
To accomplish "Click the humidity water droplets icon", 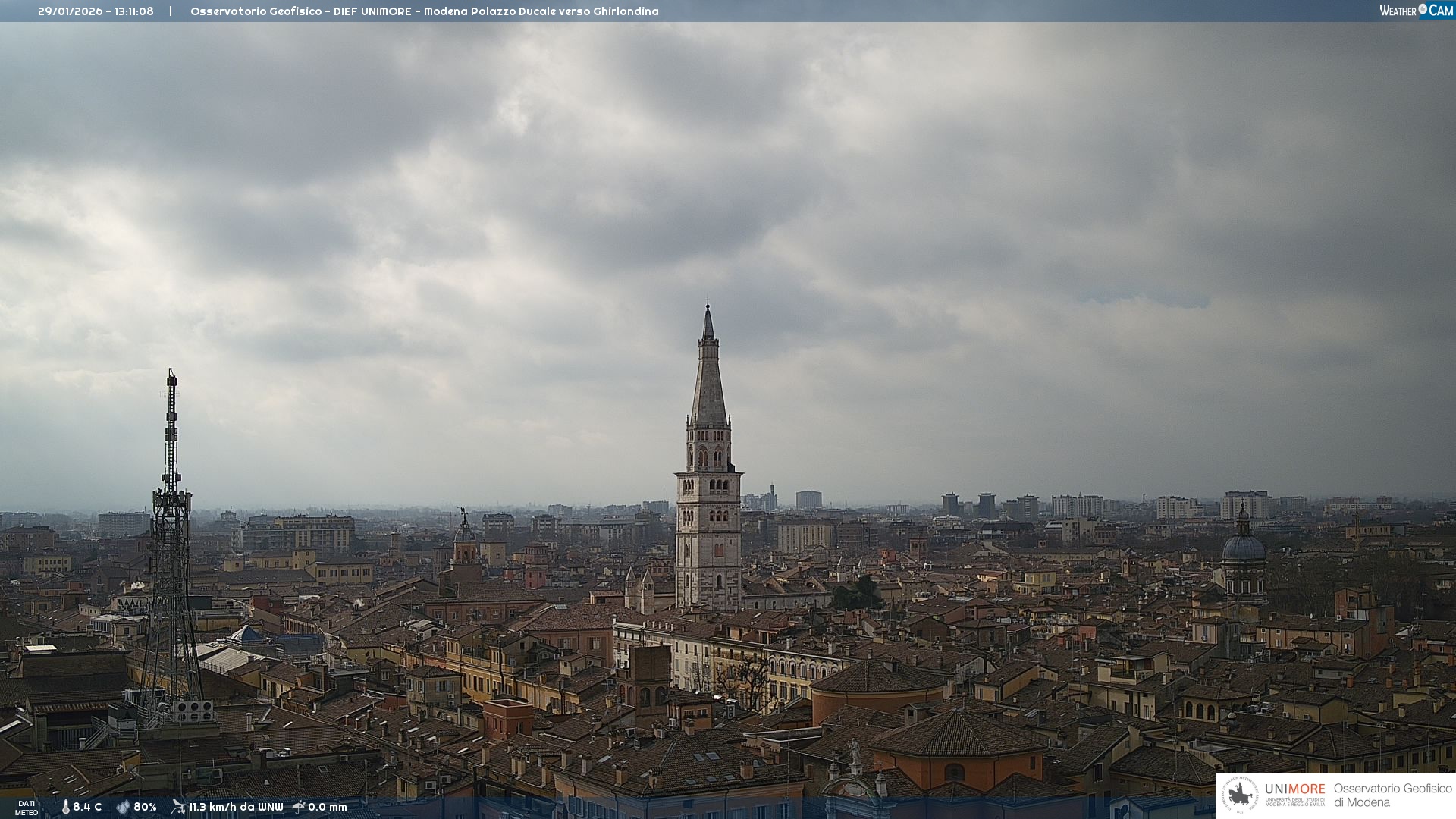I will [123, 808].
